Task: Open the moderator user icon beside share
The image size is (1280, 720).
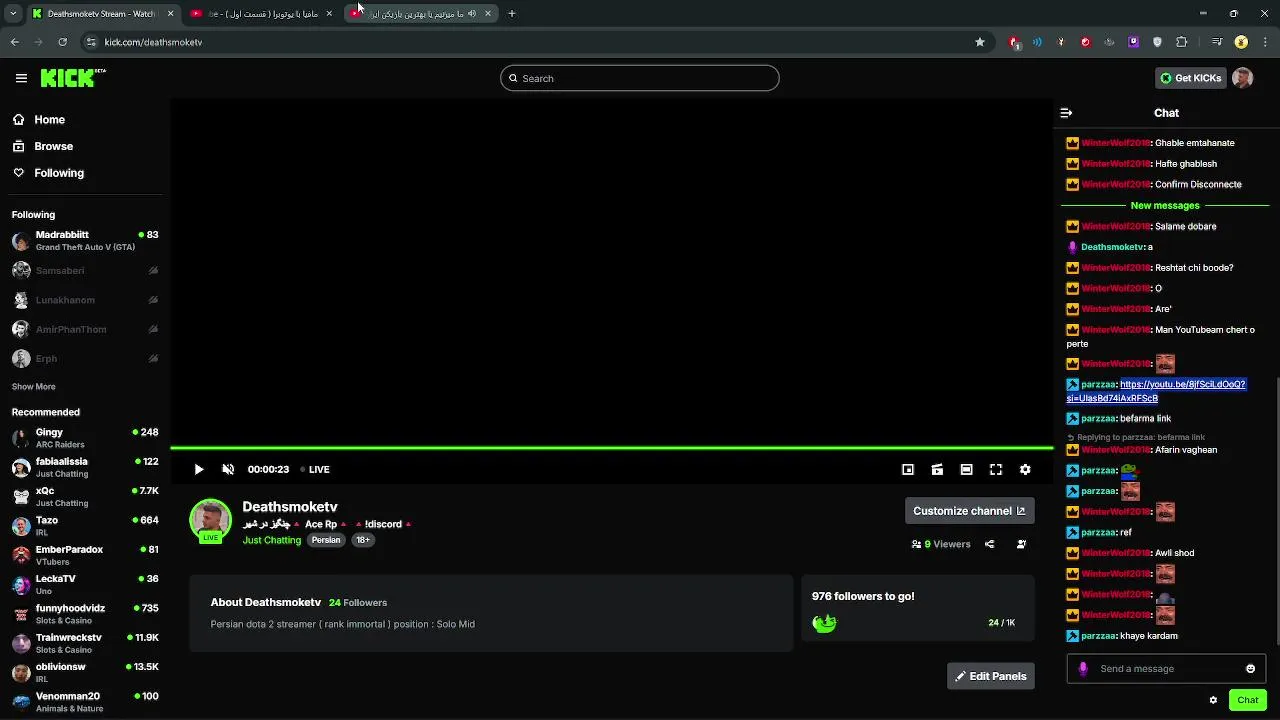Action: tap(1021, 544)
